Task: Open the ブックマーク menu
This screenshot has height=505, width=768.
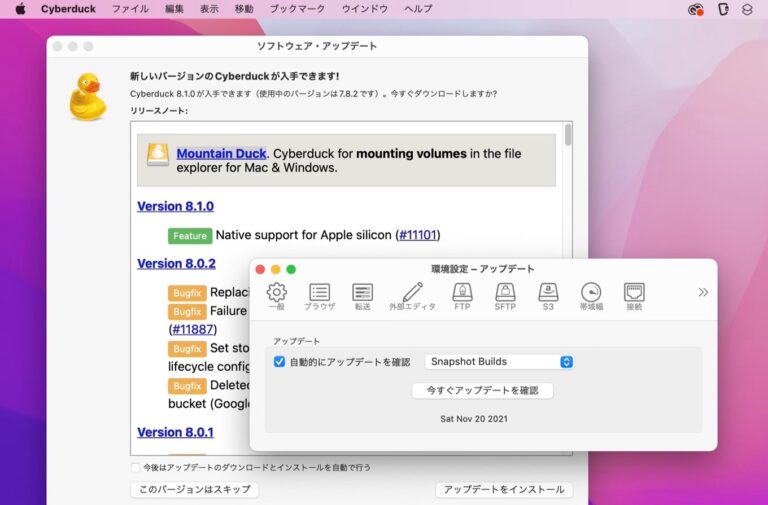Action: [297, 9]
